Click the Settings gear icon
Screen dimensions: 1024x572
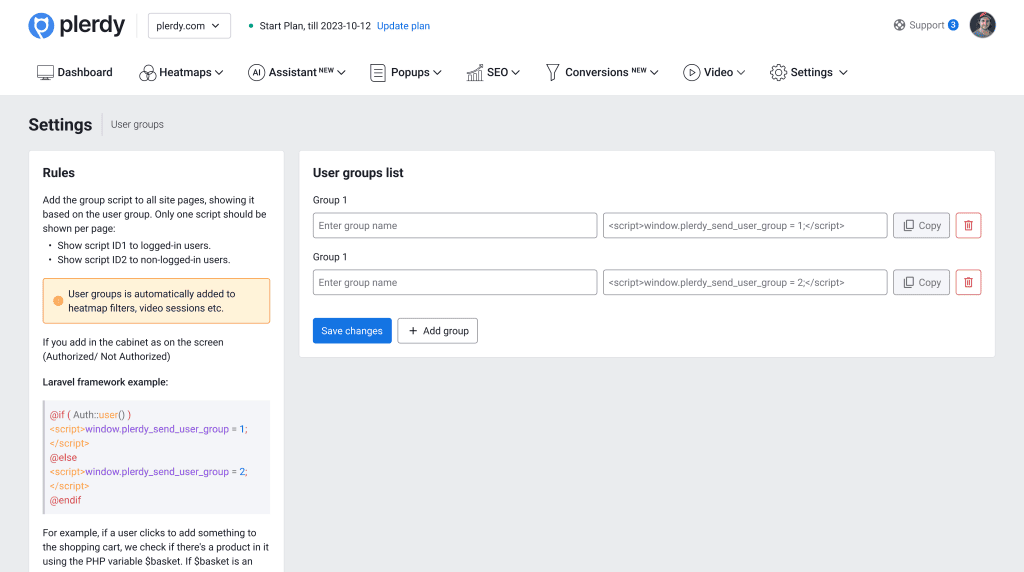[778, 73]
